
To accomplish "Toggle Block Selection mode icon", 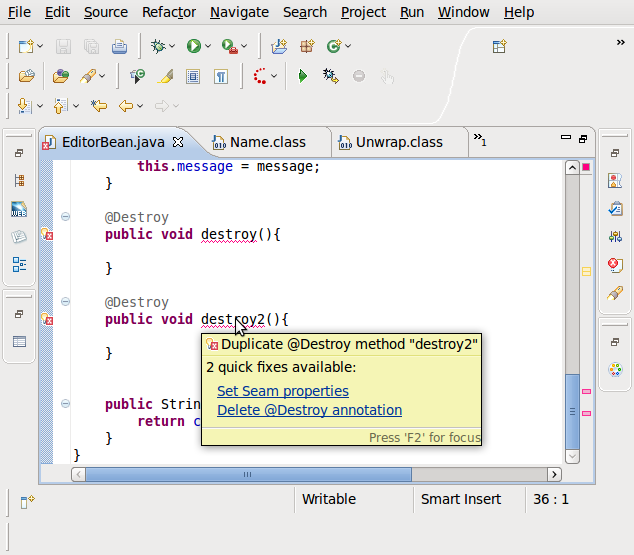I will [193, 76].
